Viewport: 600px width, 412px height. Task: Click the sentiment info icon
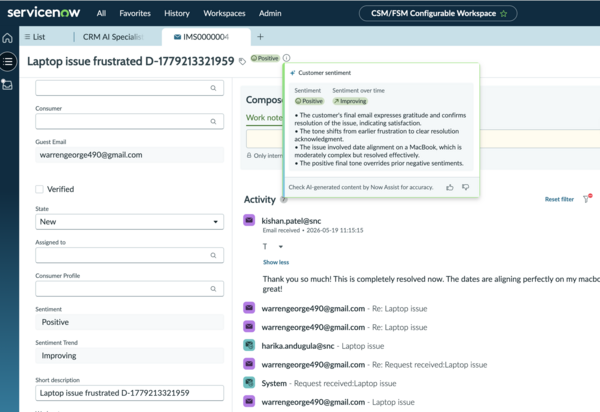pyautogui.click(x=286, y=58)
